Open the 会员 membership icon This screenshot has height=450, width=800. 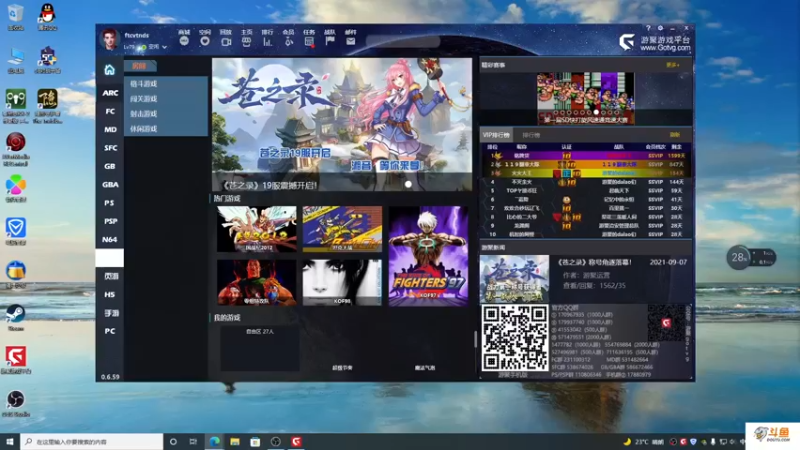(x=288, y=41)
